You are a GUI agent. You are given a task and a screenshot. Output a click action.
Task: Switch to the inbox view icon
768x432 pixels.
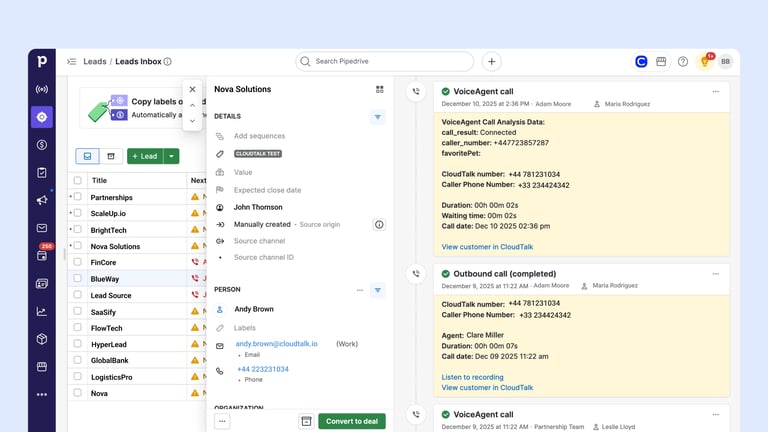(87, 156)
